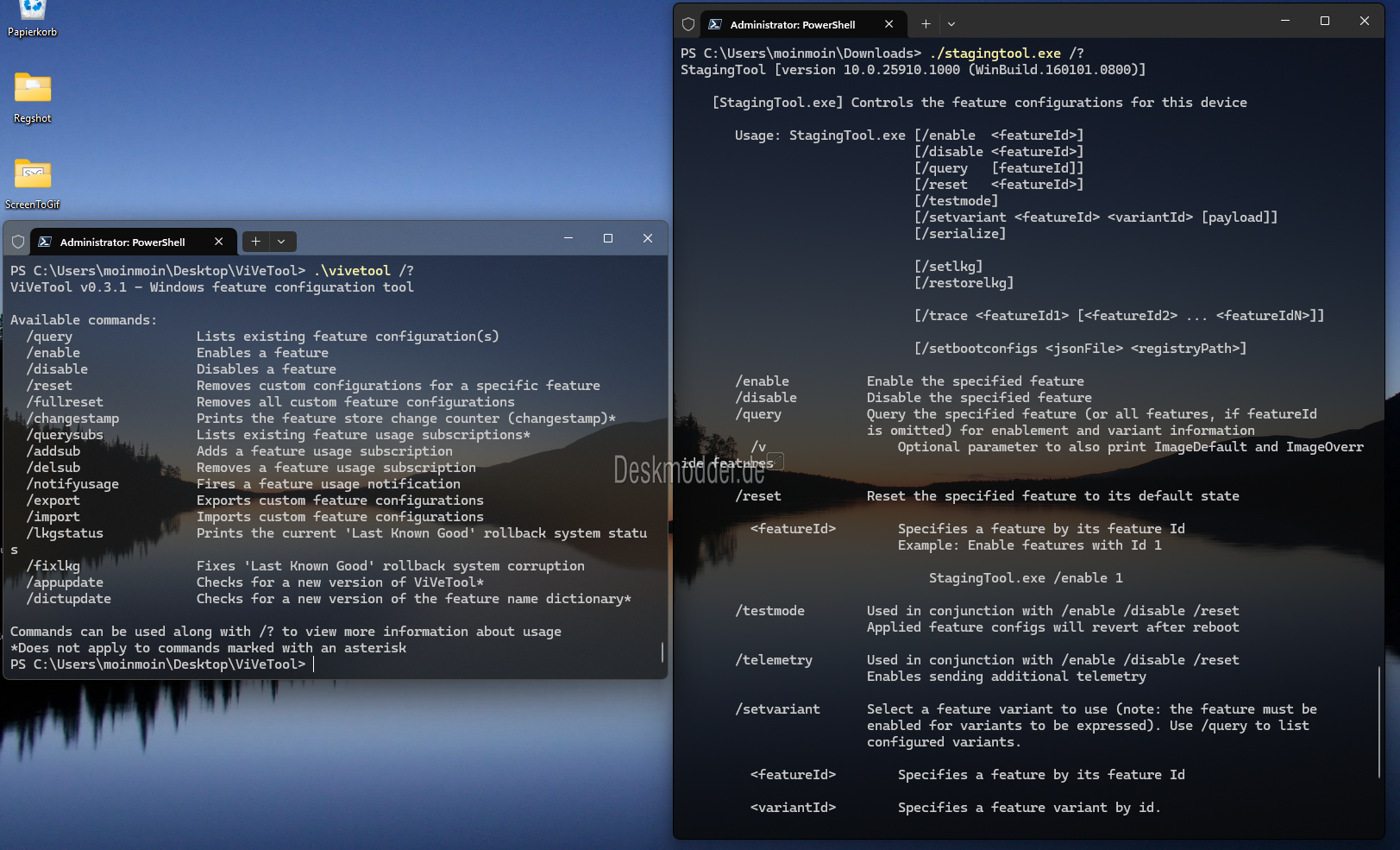Screen dimensions: 1400x850
Task: Close the left PowerShell window
Action: click(648, 238)
